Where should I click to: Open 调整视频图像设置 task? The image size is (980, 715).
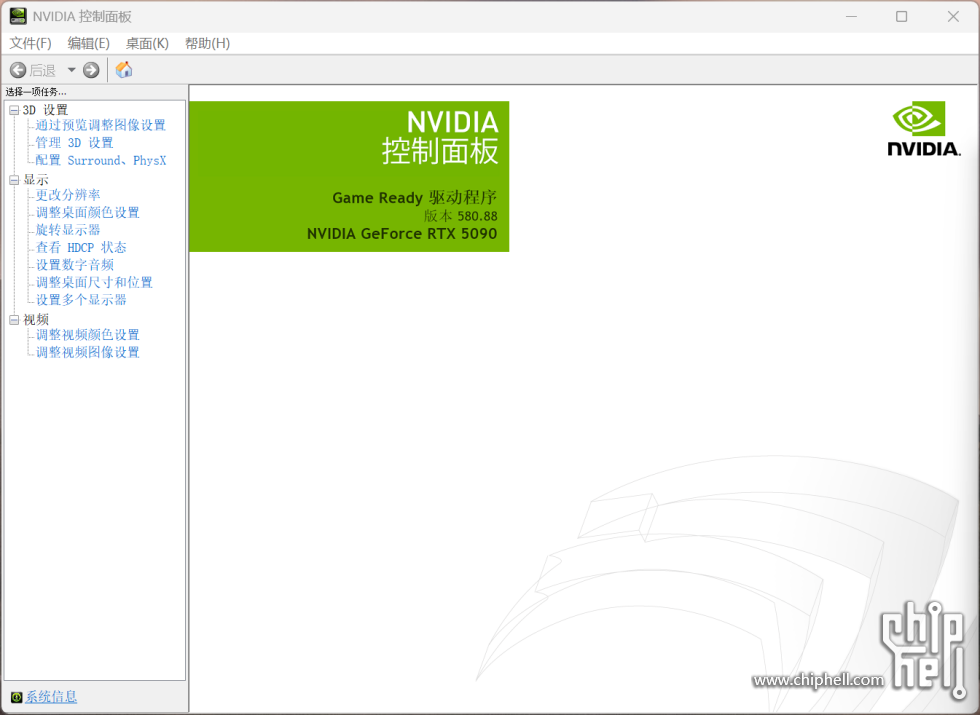point(88,352)
